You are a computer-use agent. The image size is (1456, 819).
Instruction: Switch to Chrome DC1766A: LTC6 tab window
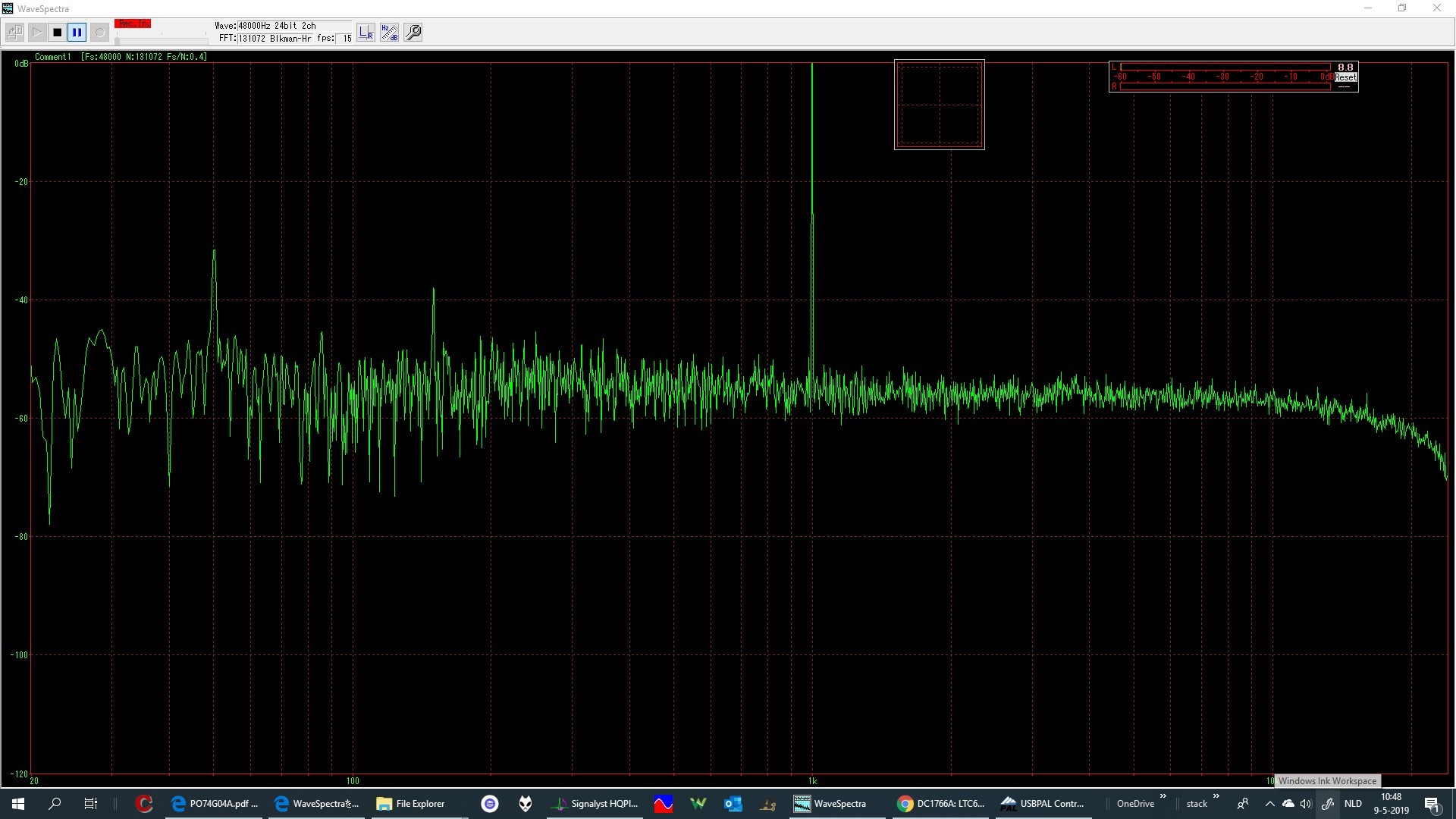tap(940, 804)
